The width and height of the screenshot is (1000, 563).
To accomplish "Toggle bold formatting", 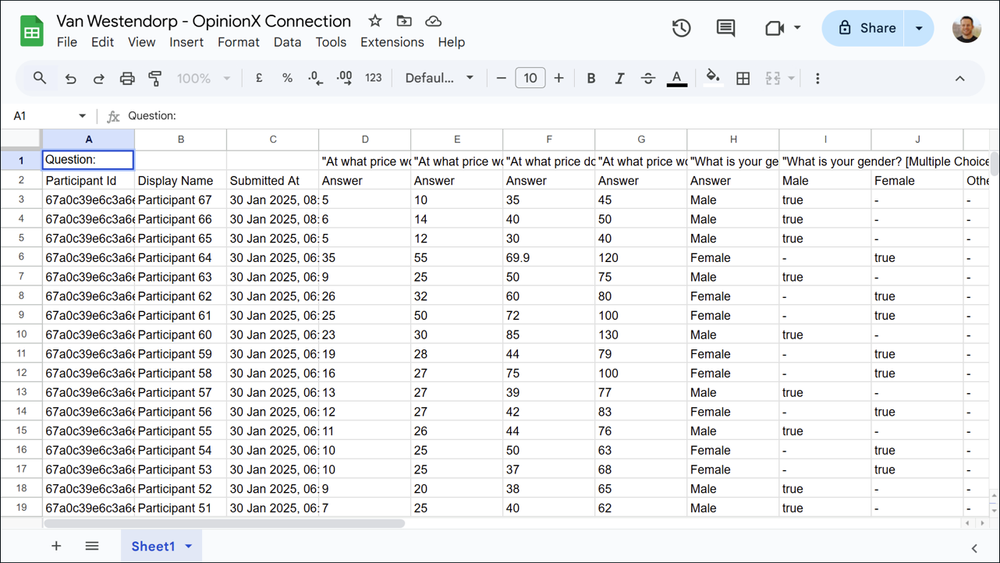I will (x=591, y=78).
